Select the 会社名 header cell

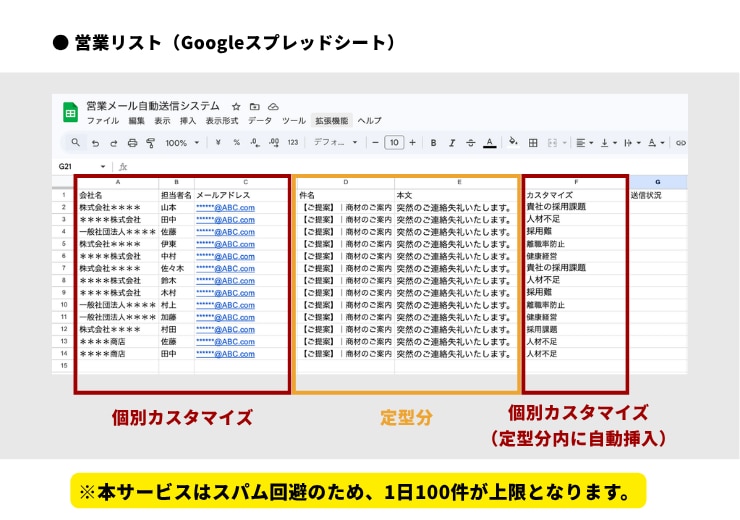[x=118, y=195]
